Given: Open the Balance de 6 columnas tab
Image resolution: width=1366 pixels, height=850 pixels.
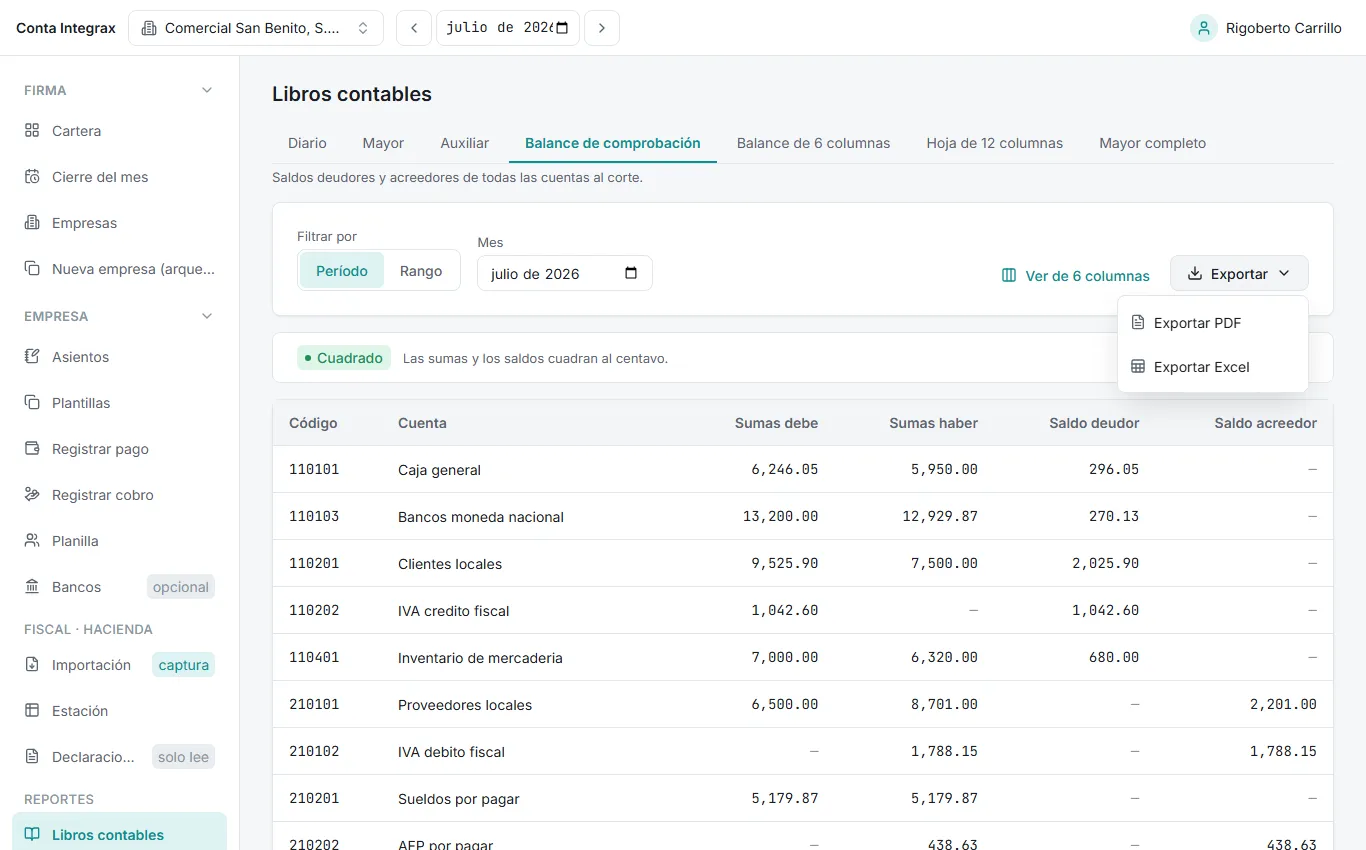Looking at the screenshot, I should (x=813, y=143).
